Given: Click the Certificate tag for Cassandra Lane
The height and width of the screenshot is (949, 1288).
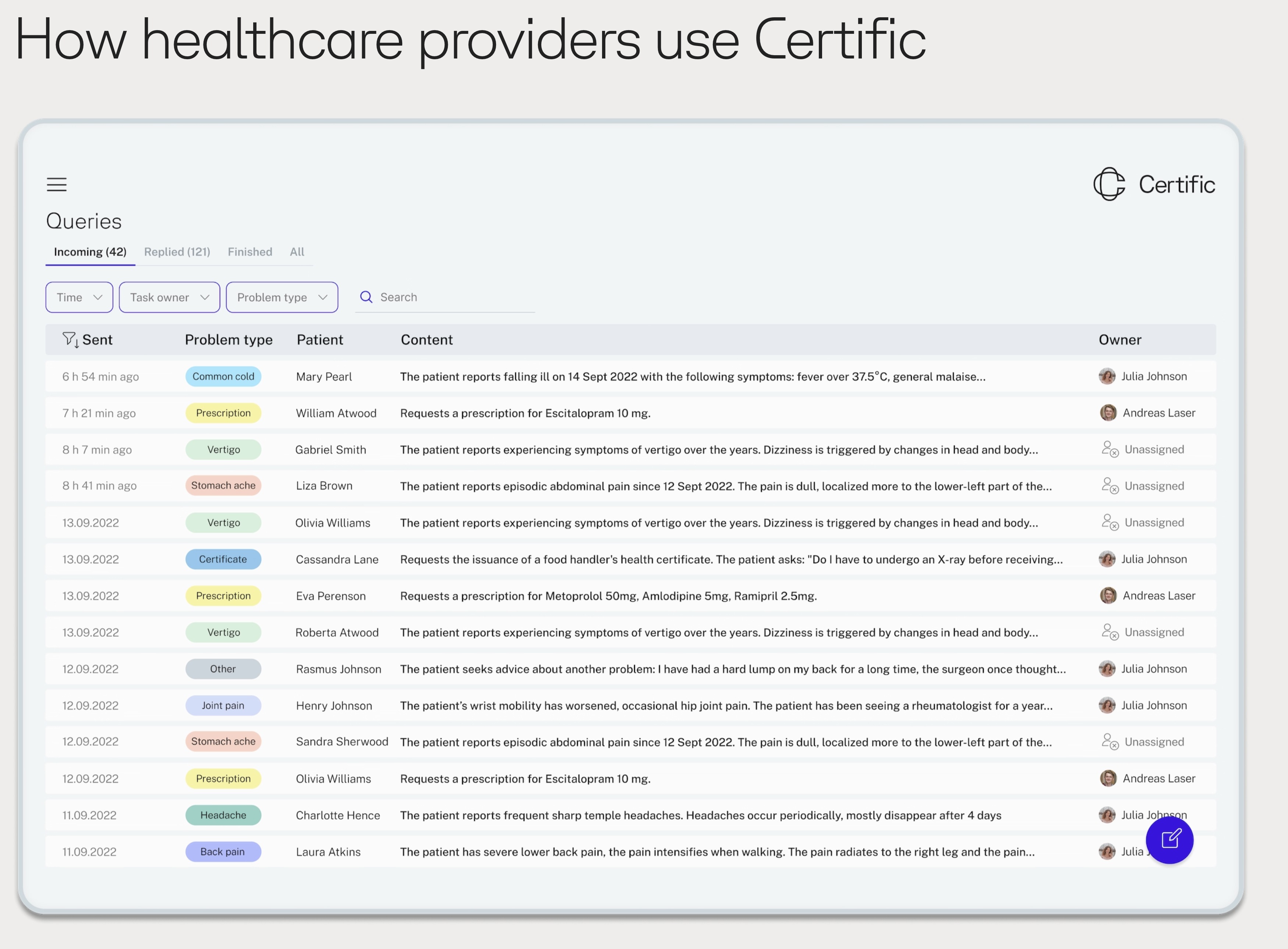Looking at the screenshot, I should click(x=223, y=559).
